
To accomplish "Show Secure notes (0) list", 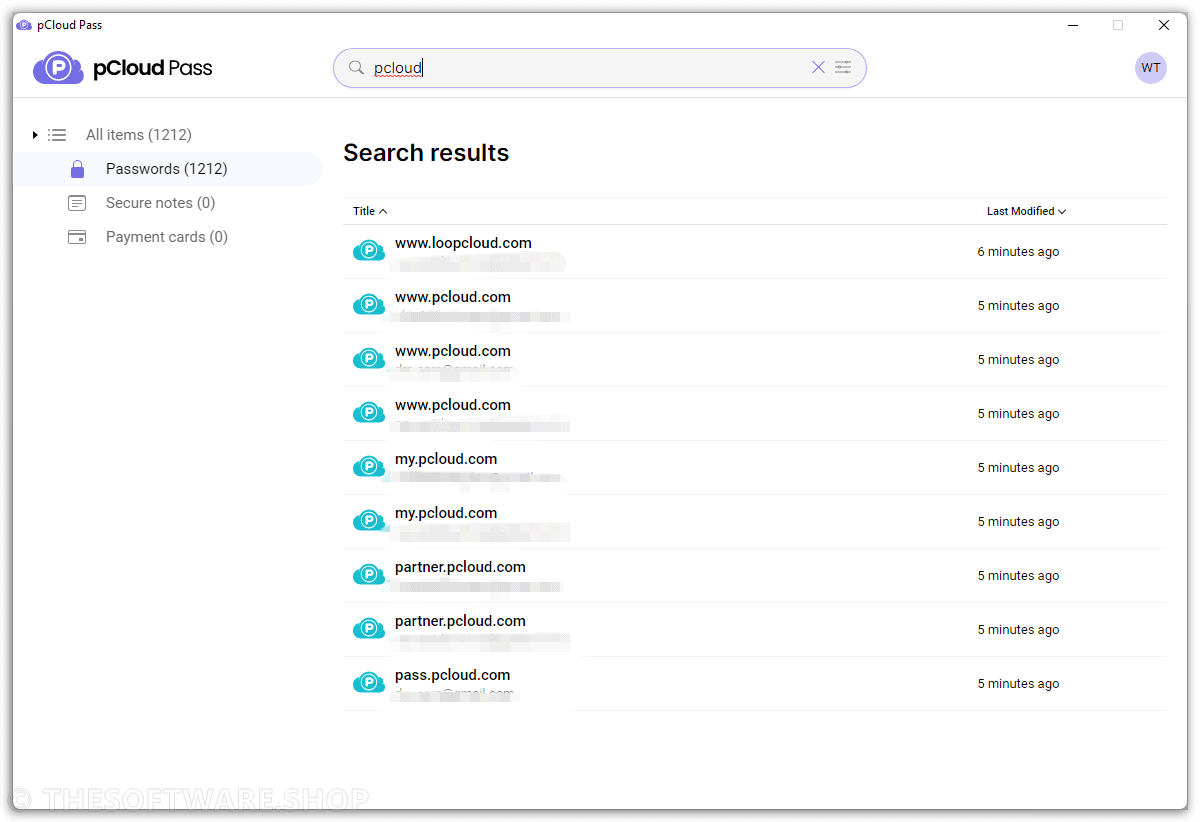I will [x=161, y=203].
